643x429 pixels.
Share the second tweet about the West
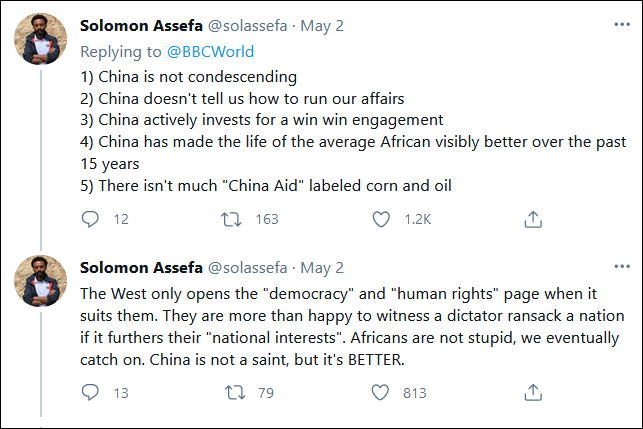[x=533, y=392]
